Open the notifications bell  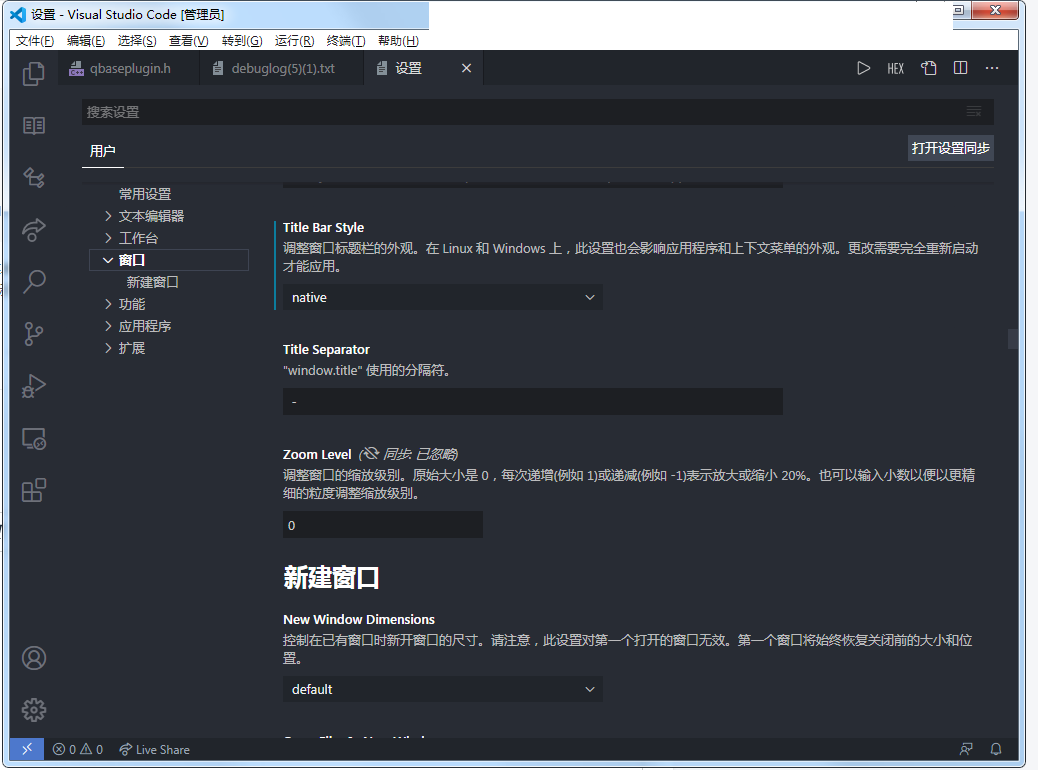[996, 749]
